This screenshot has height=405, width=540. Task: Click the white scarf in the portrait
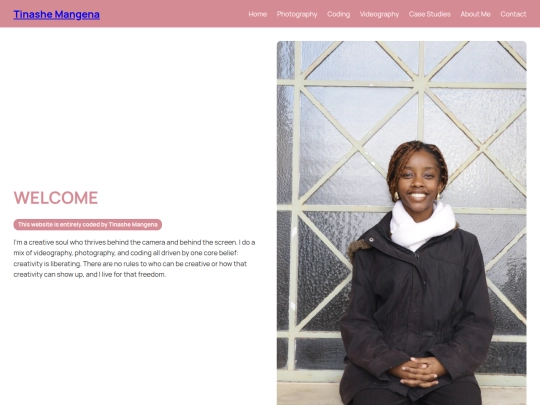(422, 225)
